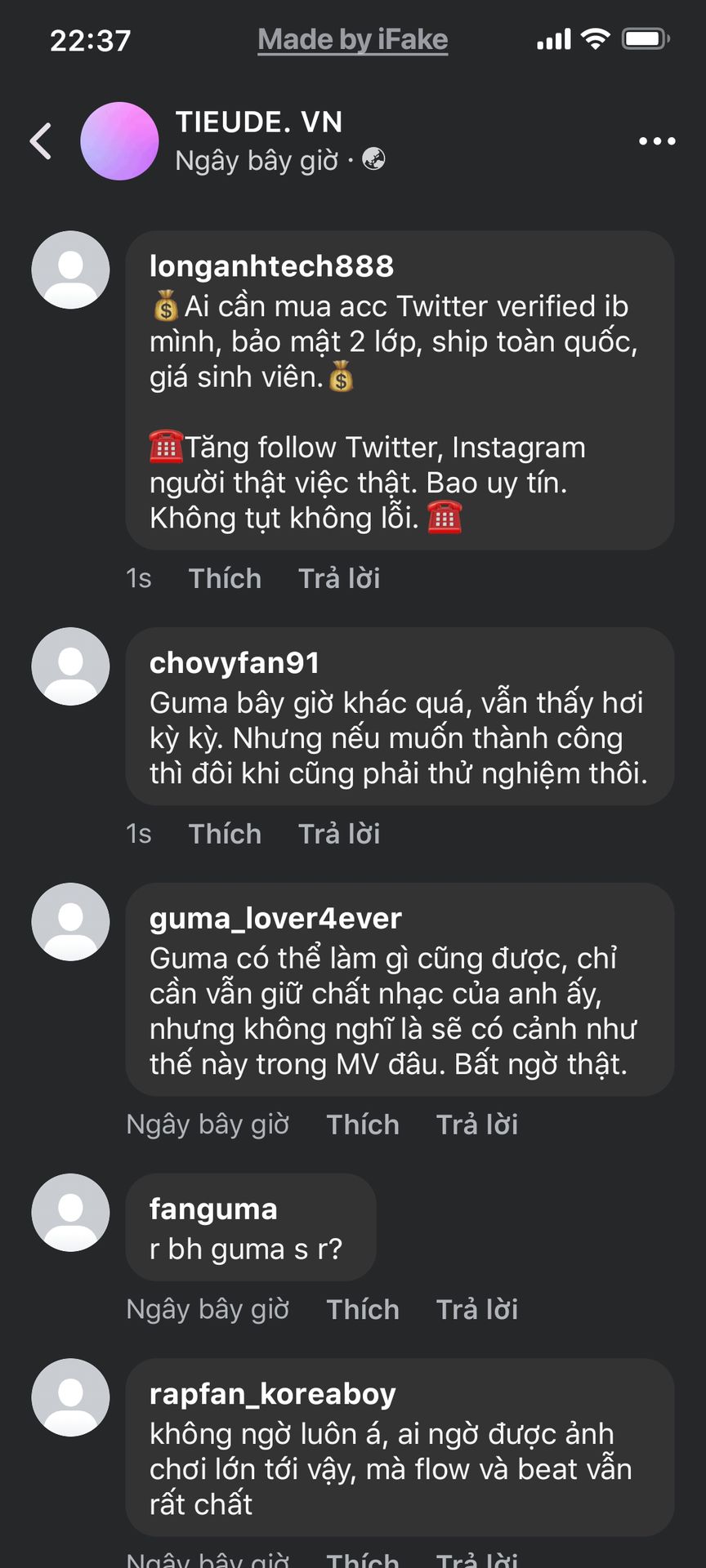
Task: Open chovyfan91's avatar
Action: 70,666
